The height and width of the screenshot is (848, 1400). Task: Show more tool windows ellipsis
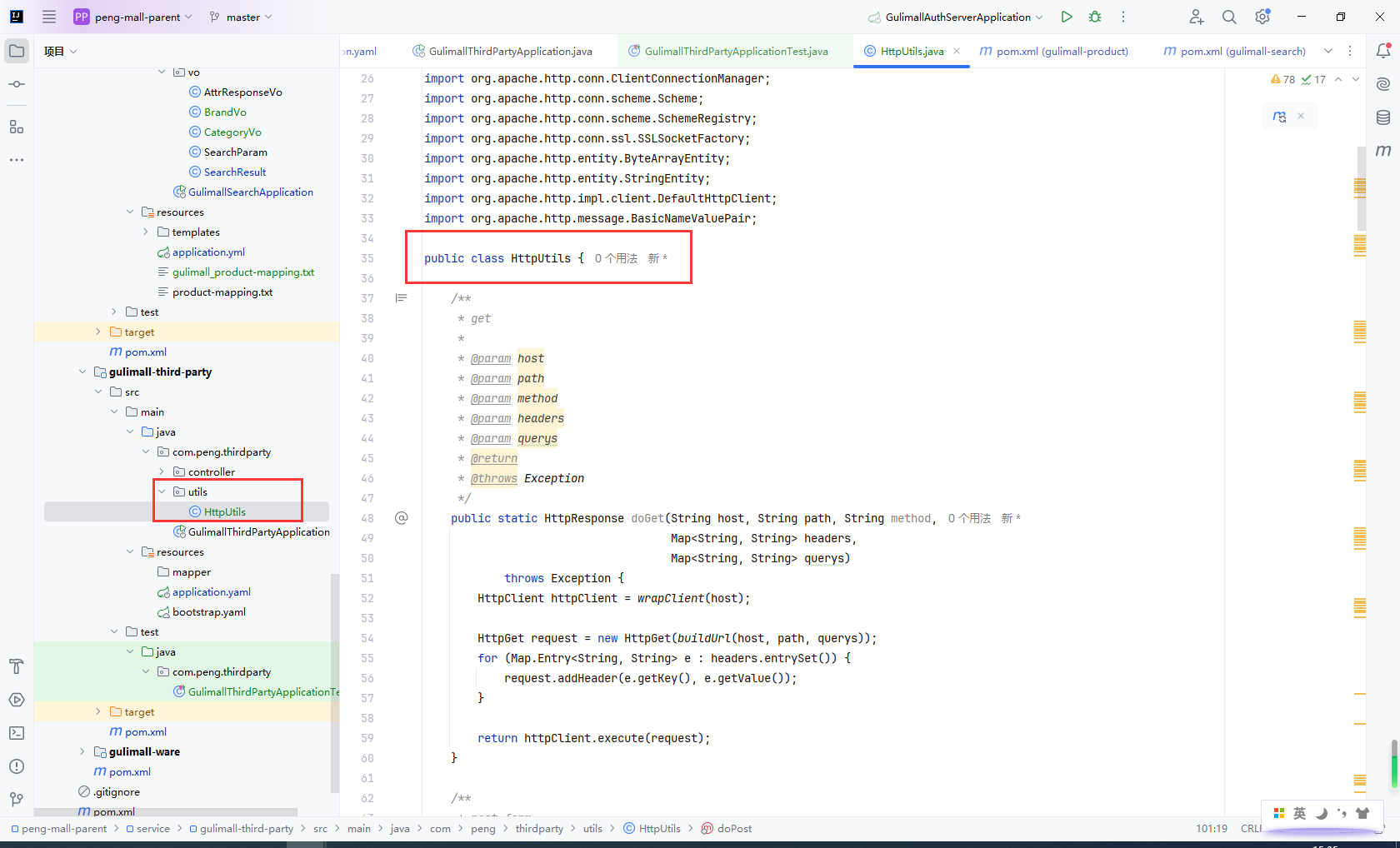(17, 159)
